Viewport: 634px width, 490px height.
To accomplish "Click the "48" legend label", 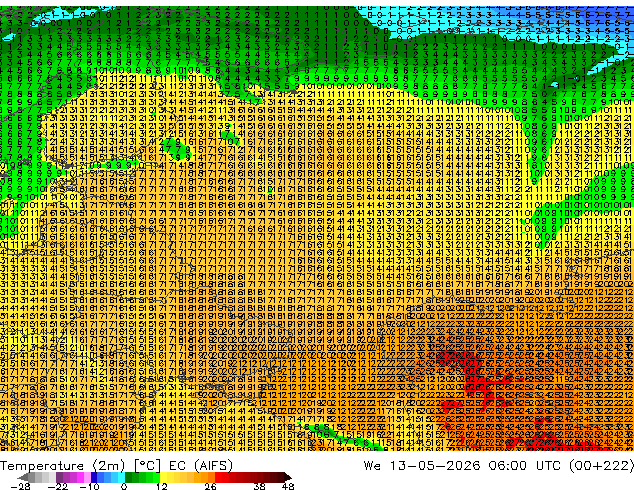I will [x=288, y=486].
